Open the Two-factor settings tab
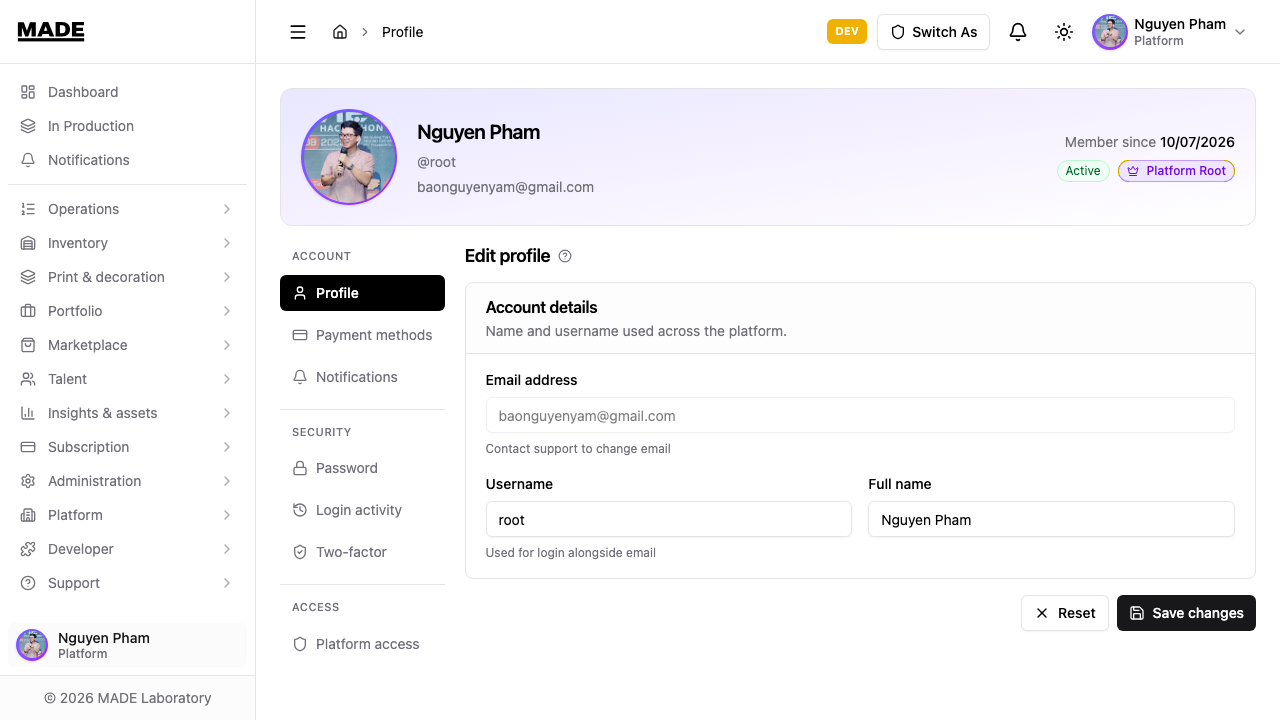This screenshot has height=720, width=1280. pos(362,552)
